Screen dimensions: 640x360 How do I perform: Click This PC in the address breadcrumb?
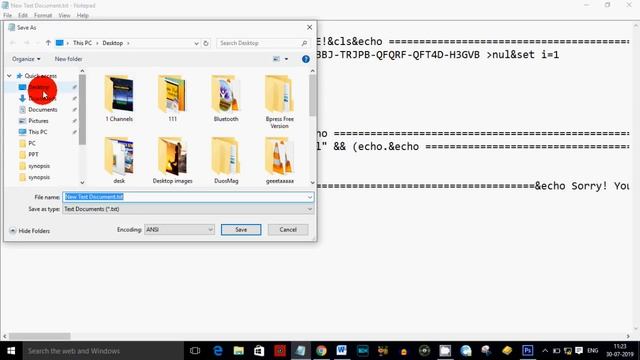[82, 43]
